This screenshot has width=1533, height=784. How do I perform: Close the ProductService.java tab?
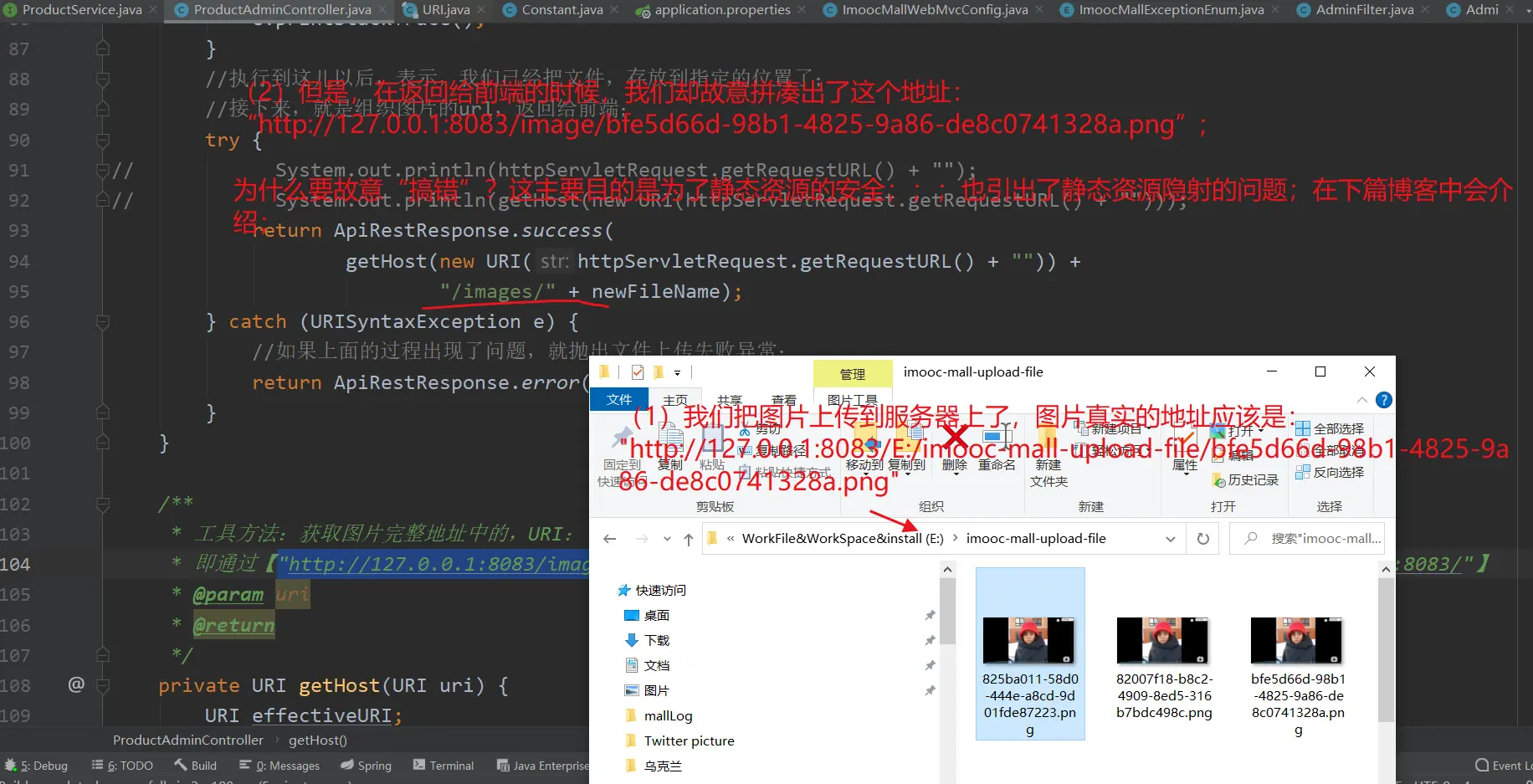[153, 10]
